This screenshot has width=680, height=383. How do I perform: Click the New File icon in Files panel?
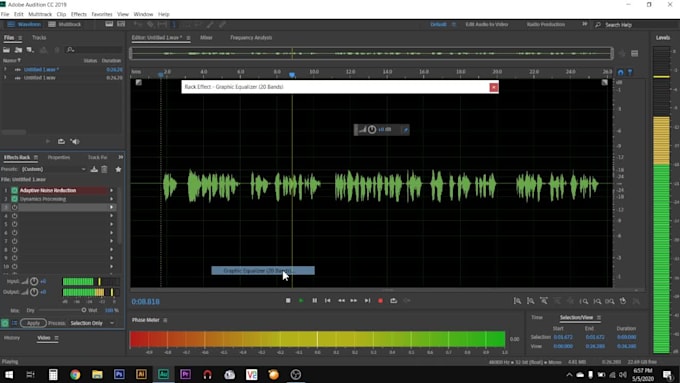[30, 50]
